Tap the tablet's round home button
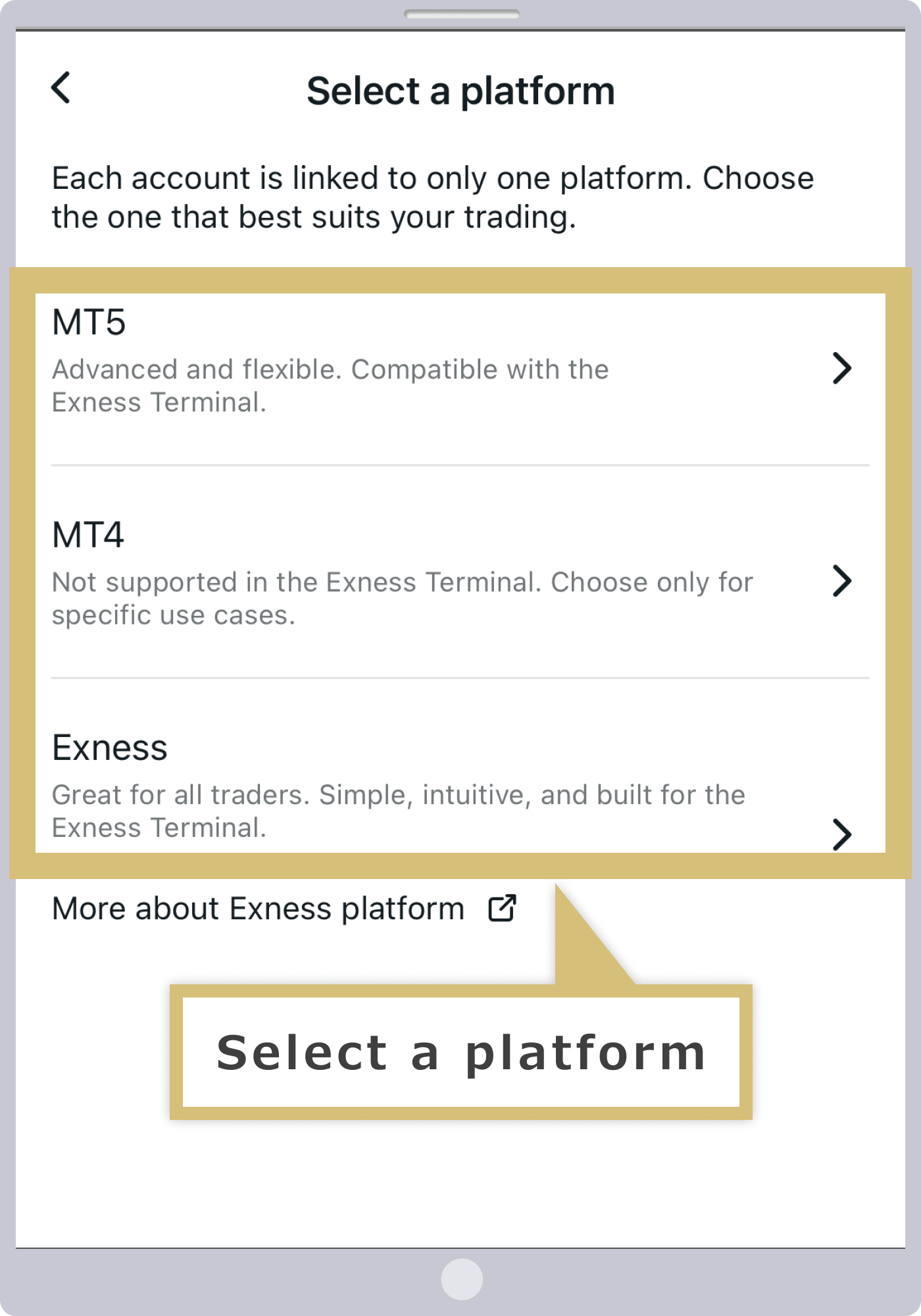This screenshot has width=921, height=1316. tap(461, 1279)
